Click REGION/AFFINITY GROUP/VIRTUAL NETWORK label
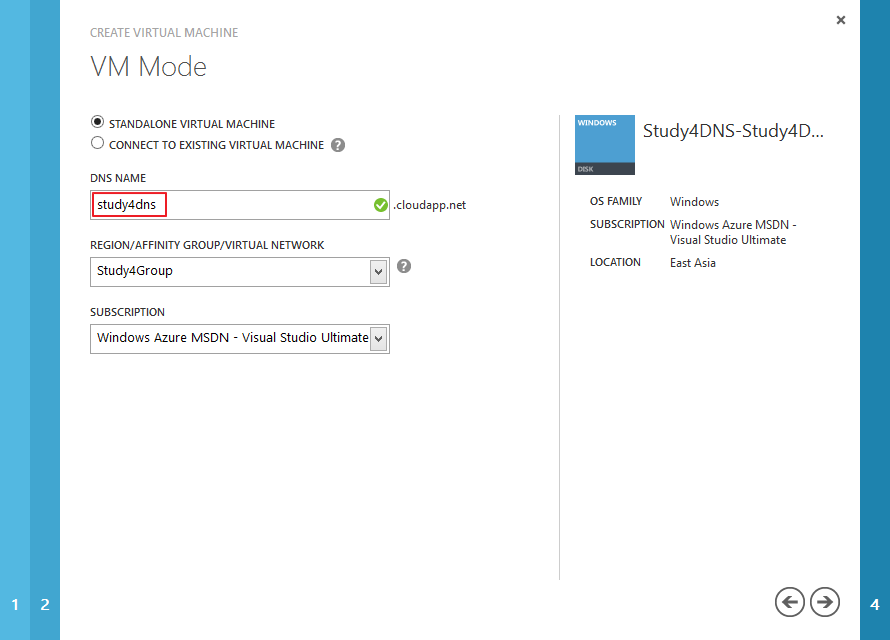The height and width of the screenshot is (640, 890). pyautogui.click(x=207, y=245)
